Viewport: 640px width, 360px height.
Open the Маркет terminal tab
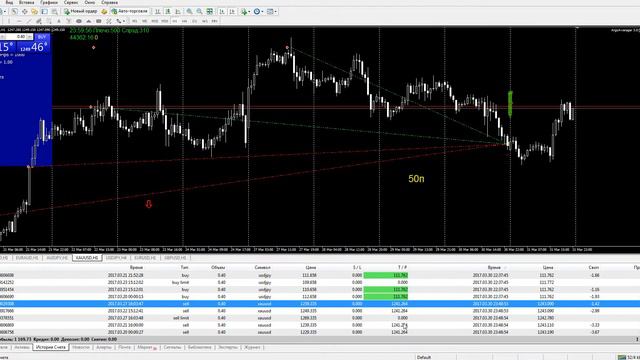(147, 347)
